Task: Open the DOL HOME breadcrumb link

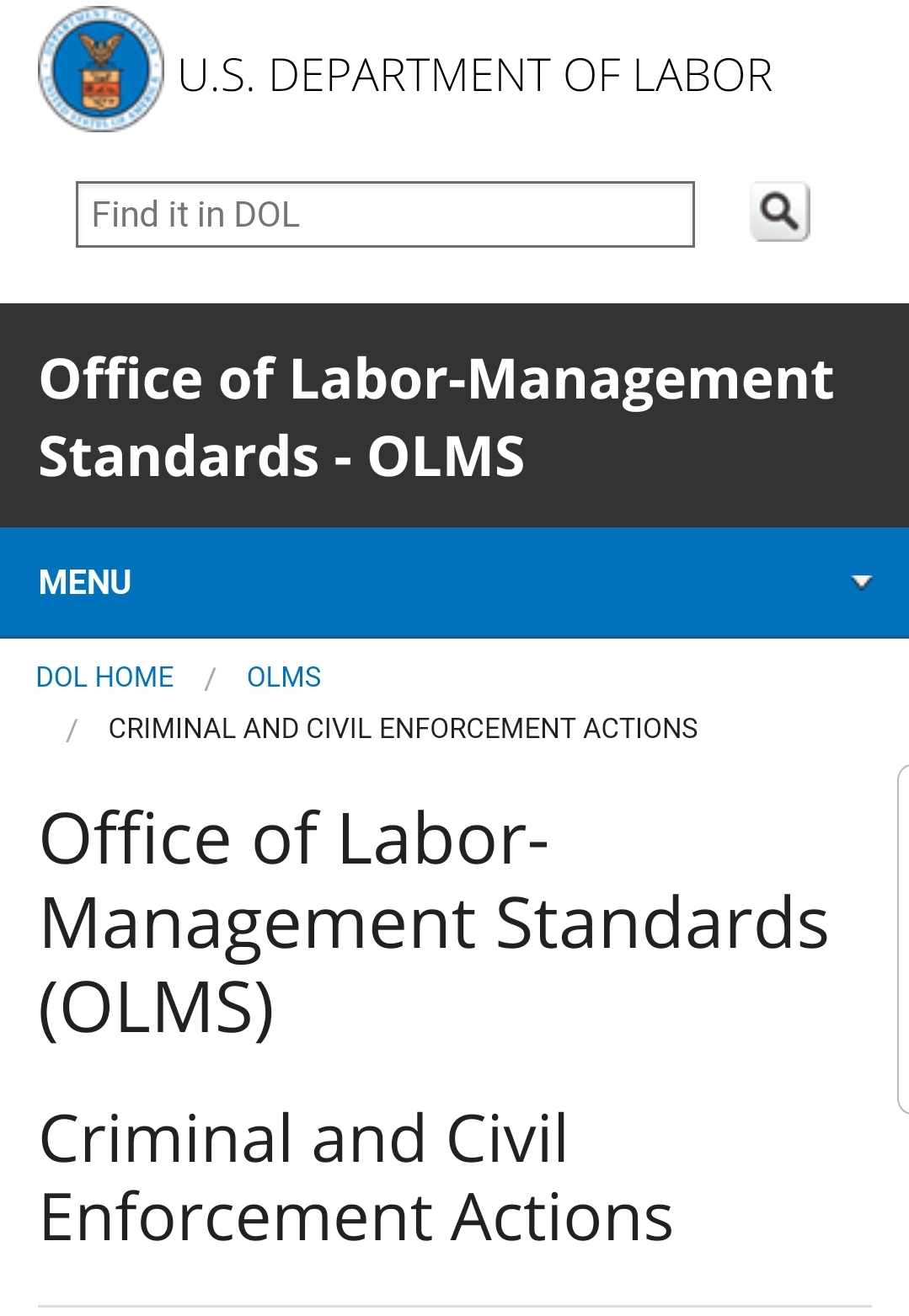Action: [x=104, y=677]
